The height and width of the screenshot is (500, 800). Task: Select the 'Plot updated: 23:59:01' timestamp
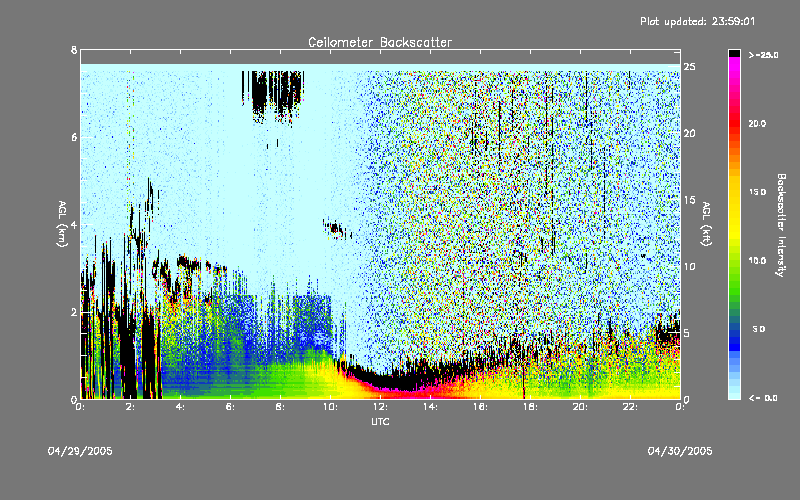click(697, 21)
